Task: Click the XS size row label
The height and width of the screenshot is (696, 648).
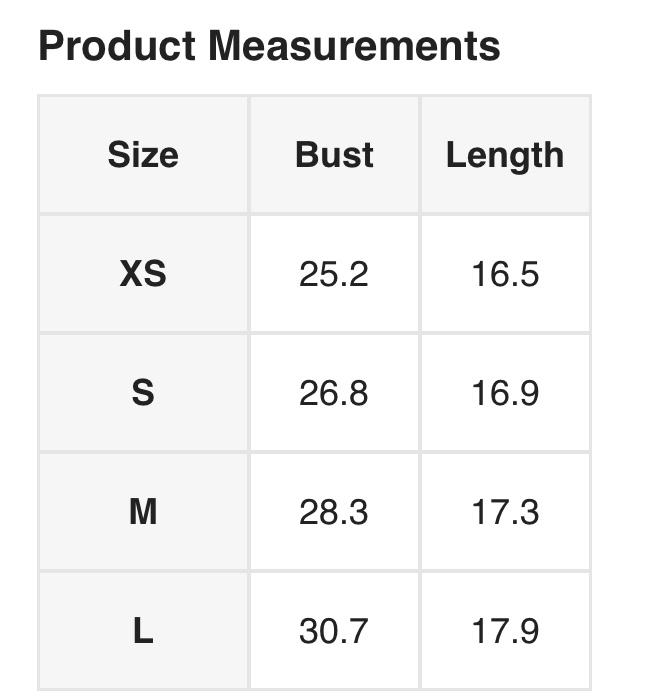Action: coord(143,274)
